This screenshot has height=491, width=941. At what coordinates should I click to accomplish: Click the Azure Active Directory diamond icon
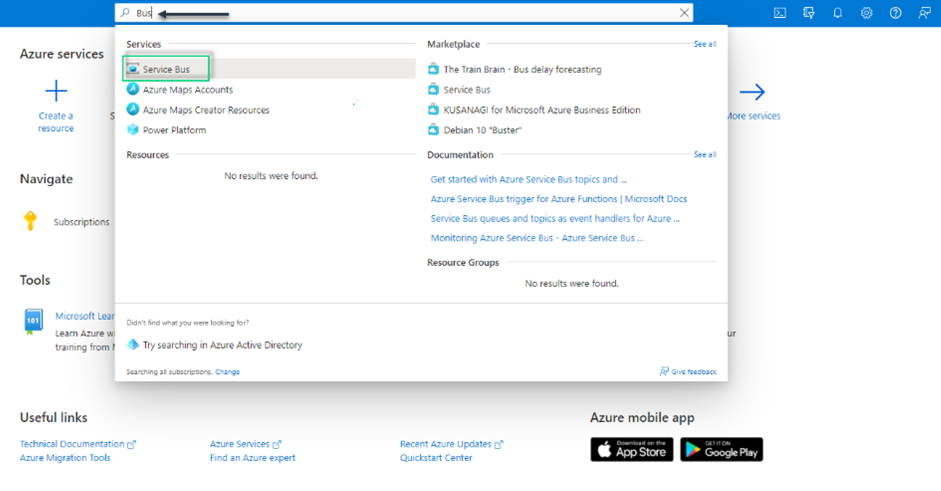[133, 345]
